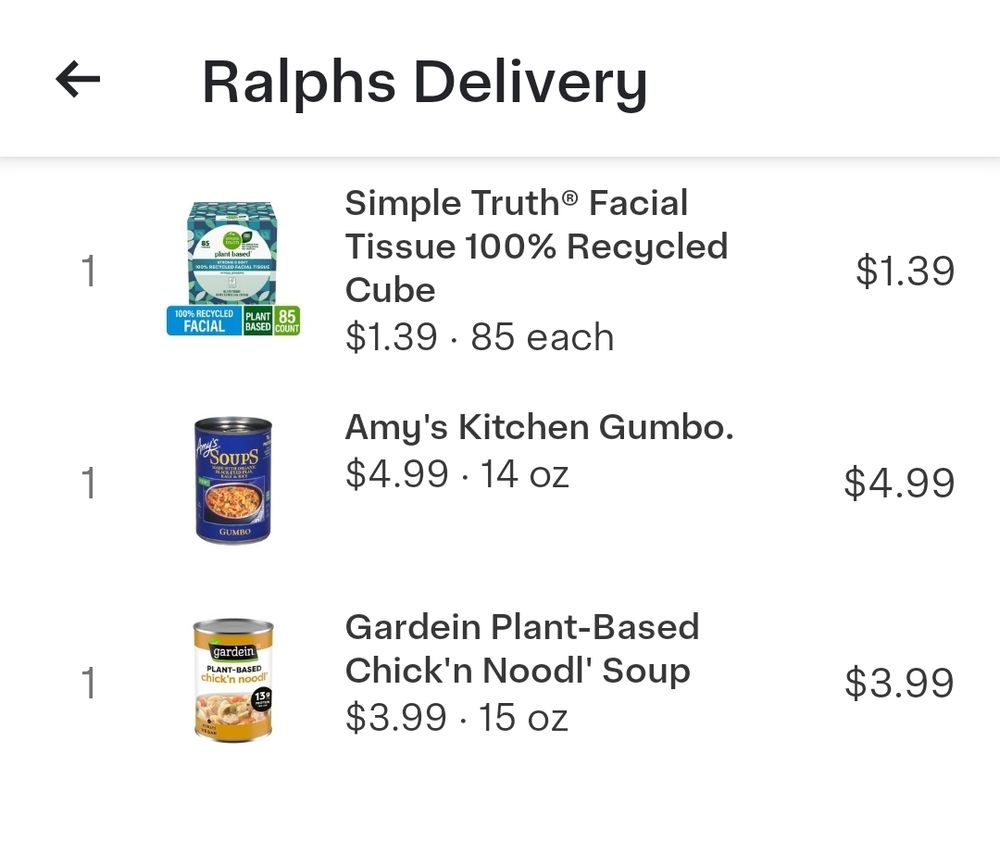The image size is (1000, 856).
Task: Open the Simple Truth facial tissue product image
Action: pos(233,269)
